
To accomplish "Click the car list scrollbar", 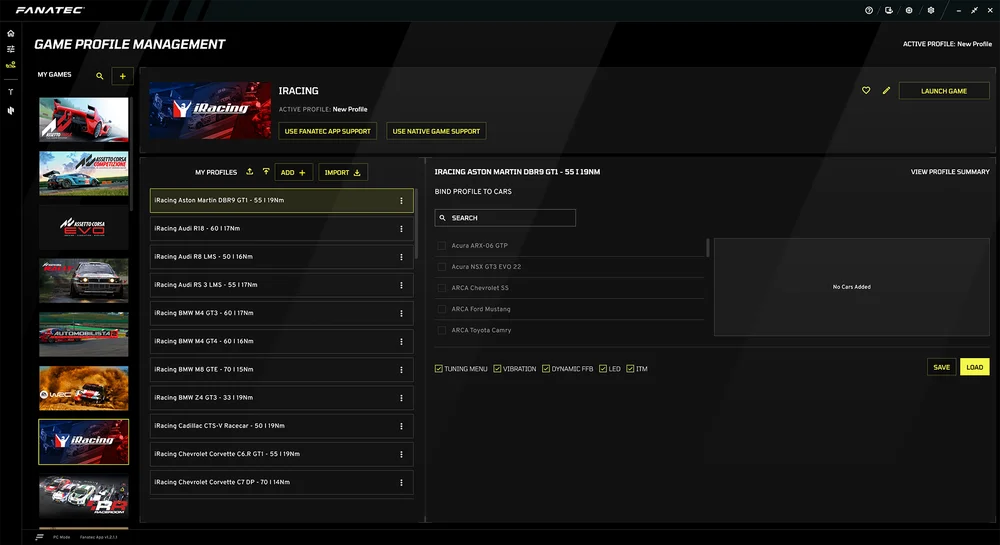I will pos(708,248).
